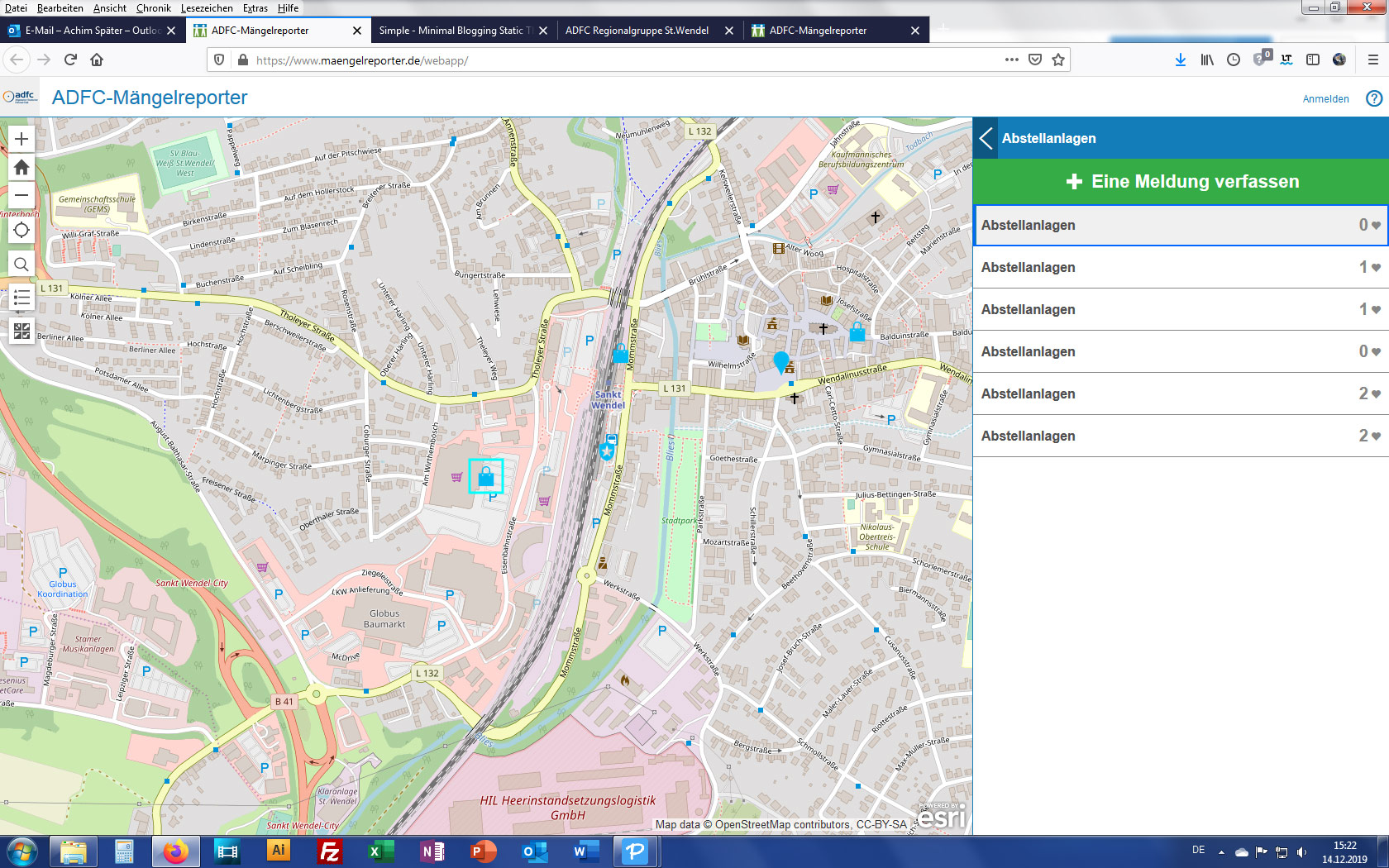Open the Lesezeichen menu
The height and width of the screenshot is (868, 1389).
tap(207, 8)
